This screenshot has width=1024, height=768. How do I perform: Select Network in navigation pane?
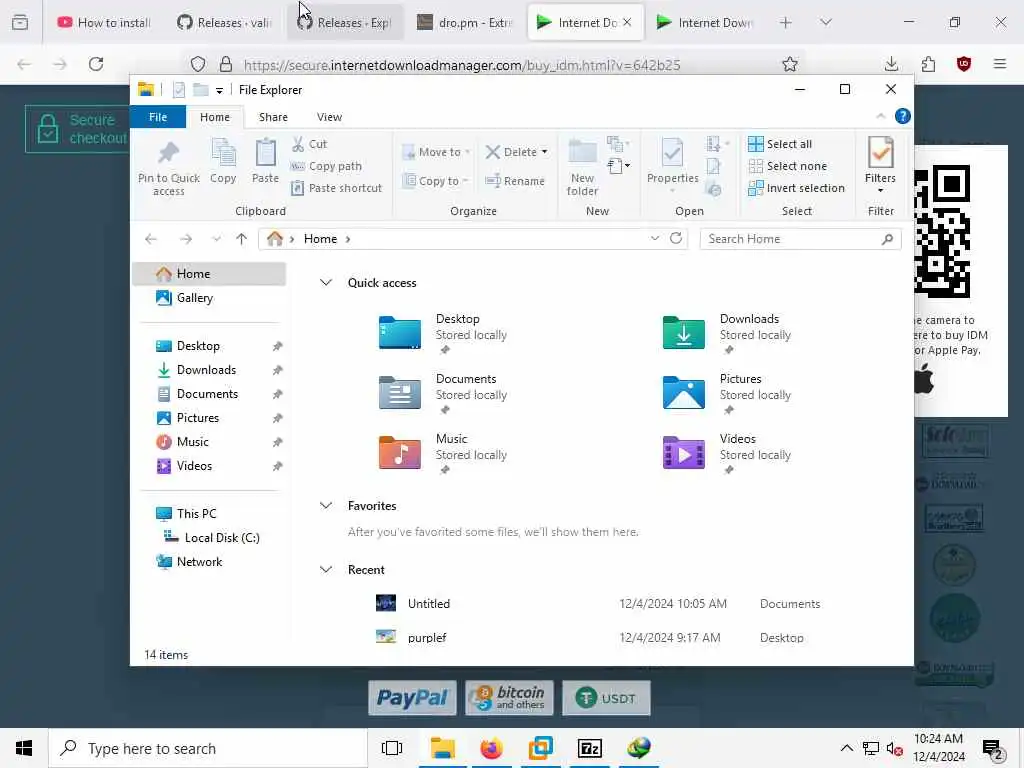199,562
